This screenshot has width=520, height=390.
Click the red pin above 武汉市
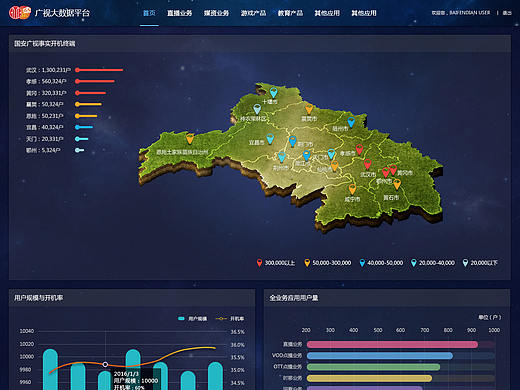[367, 164]
